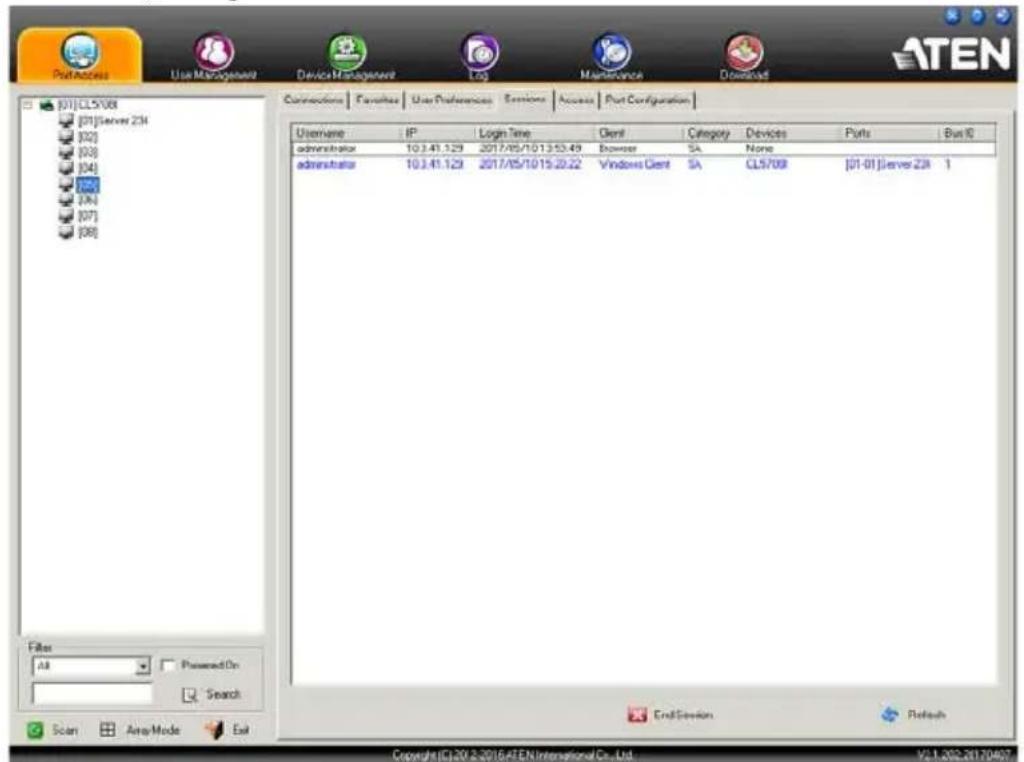
Task: Select the Browser client administrator session row
Action: (643, 149)
